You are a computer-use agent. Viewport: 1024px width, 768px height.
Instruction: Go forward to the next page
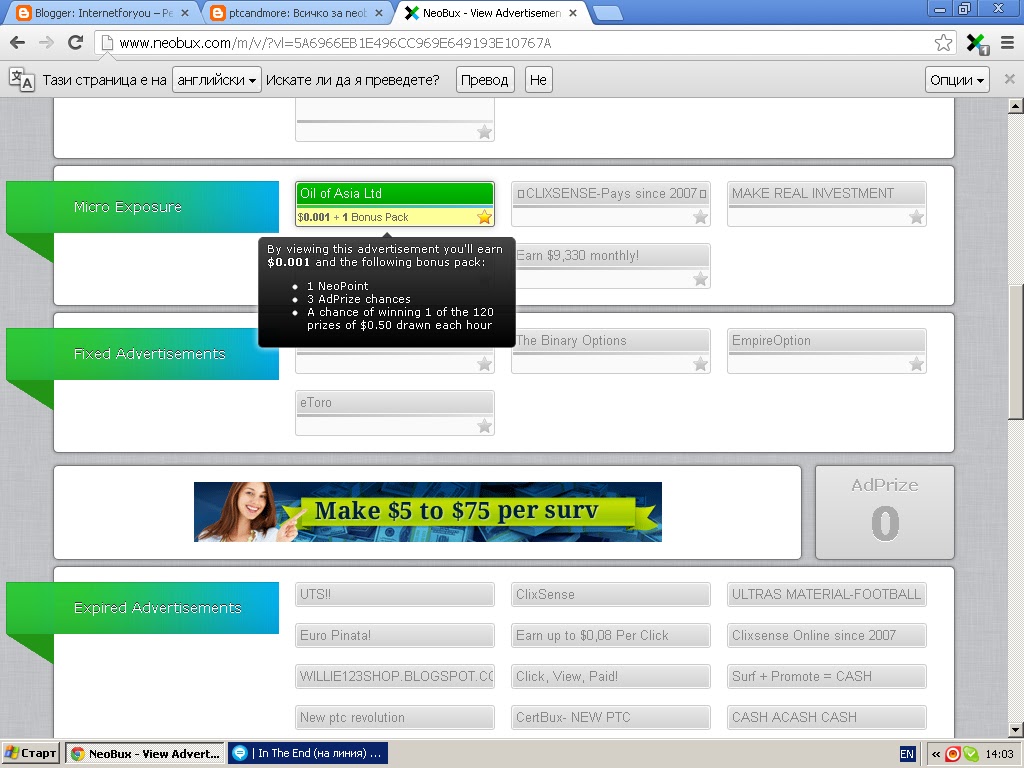click(x=46, y=43)
